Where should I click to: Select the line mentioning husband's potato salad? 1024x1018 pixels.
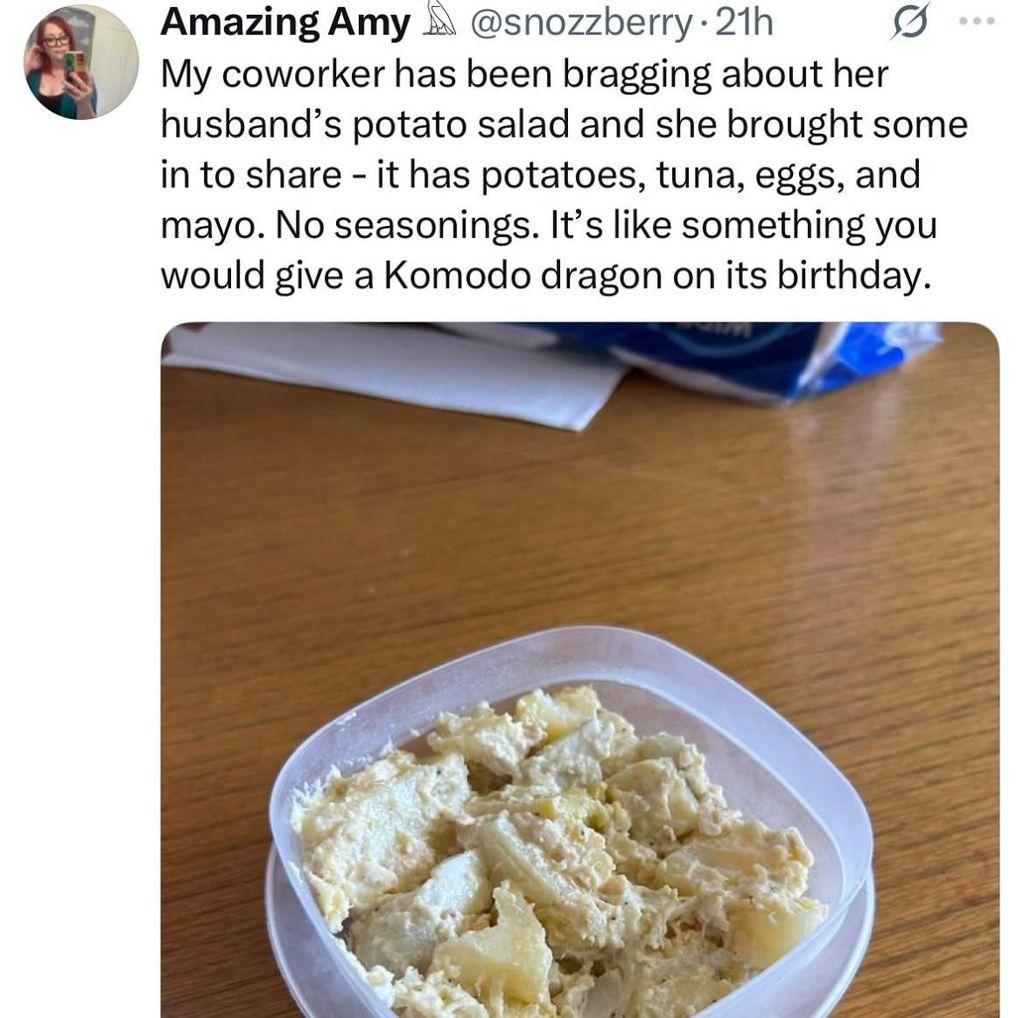tap(564, 124)
